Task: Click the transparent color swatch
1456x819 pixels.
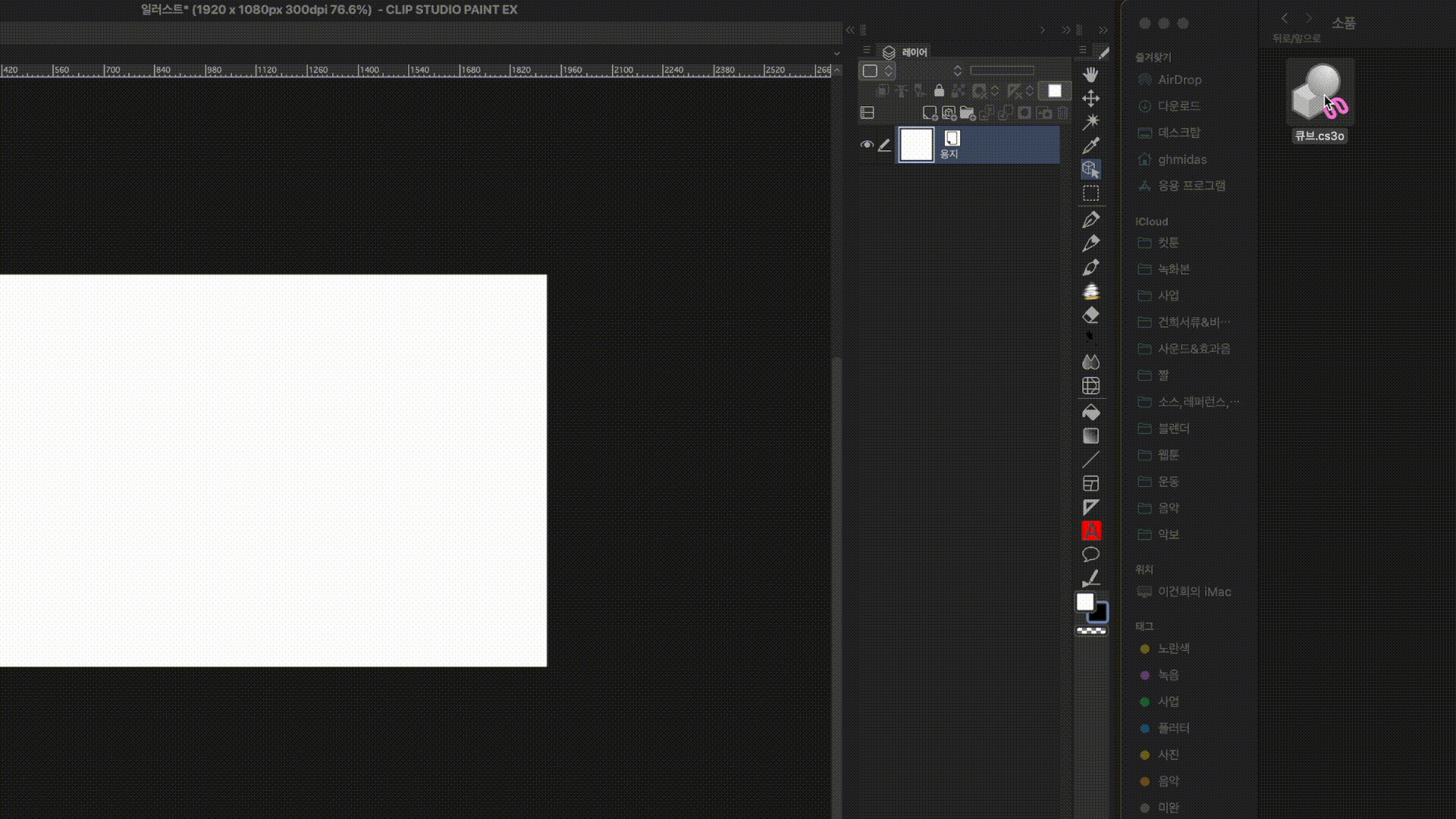Action: click(1091, 631)
